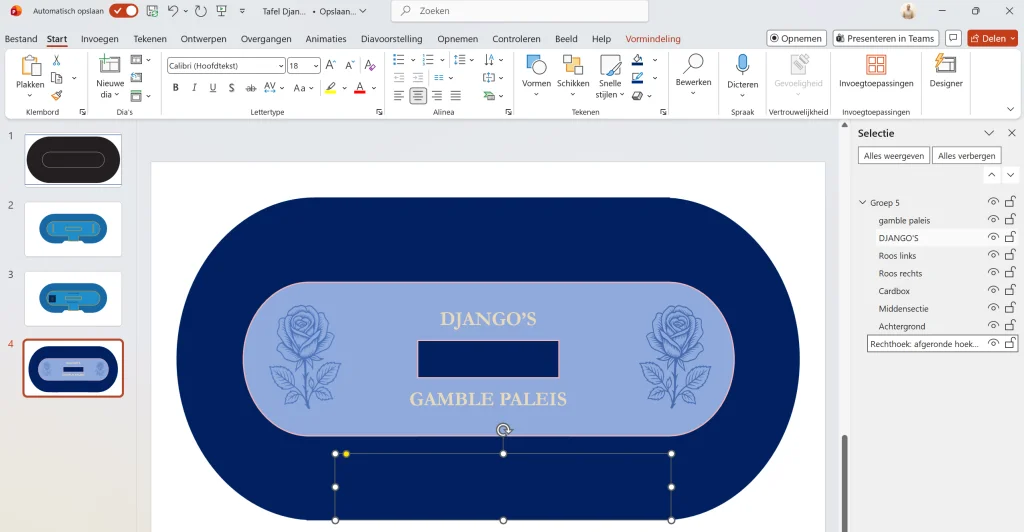The height and width of the screenshot is (532, 1024).
Task: Start presentation from beginning icon
Action: (221, 11)
